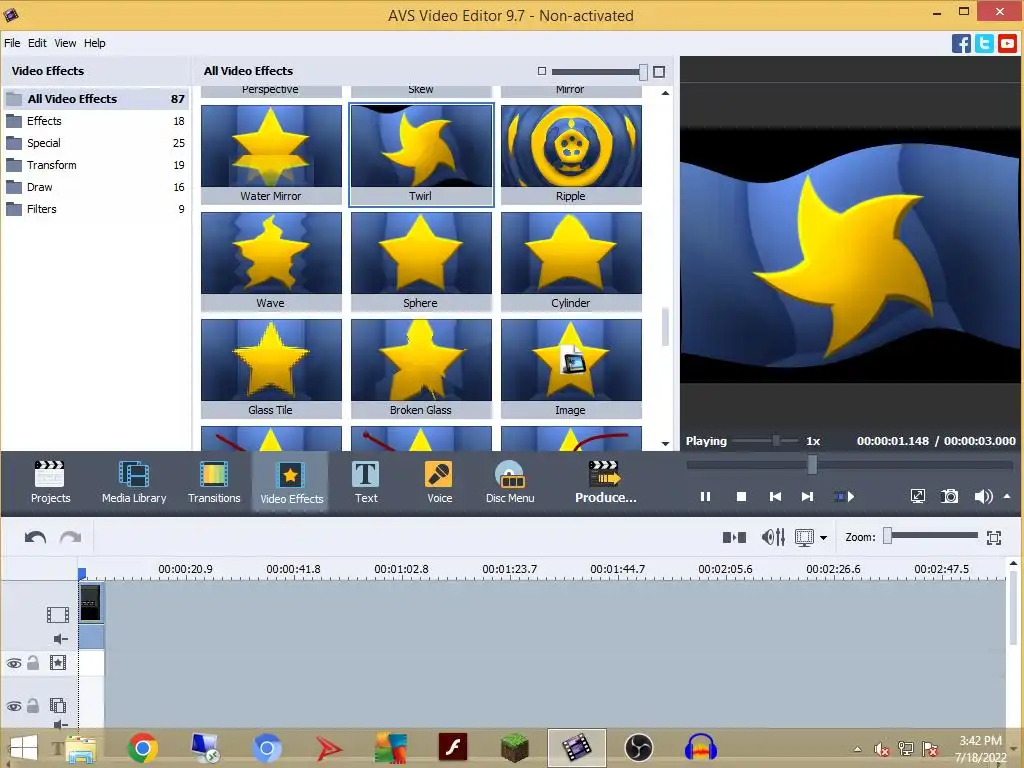1024x768 pixels.
Task: Adjust the playback speed slider
Action: coord(776,441)
